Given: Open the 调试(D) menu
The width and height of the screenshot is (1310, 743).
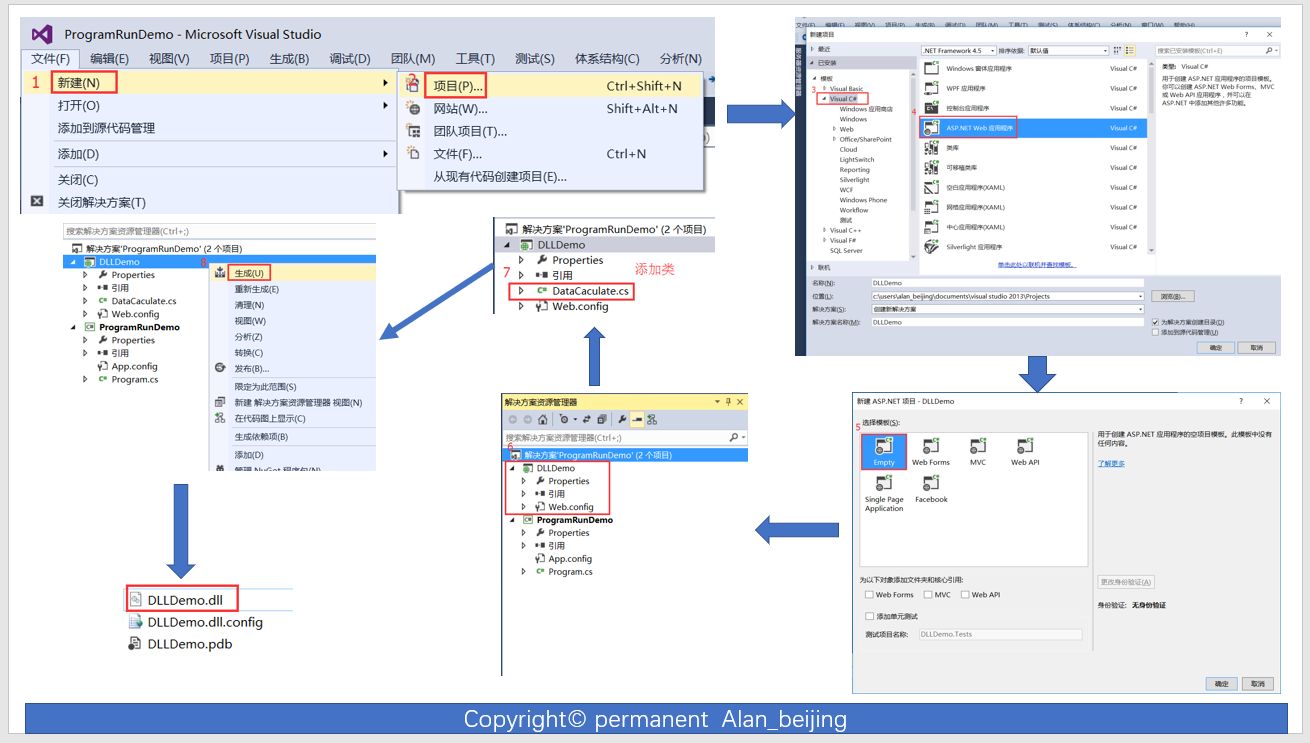Looking at the screenshot, I should tap(350, 59).
